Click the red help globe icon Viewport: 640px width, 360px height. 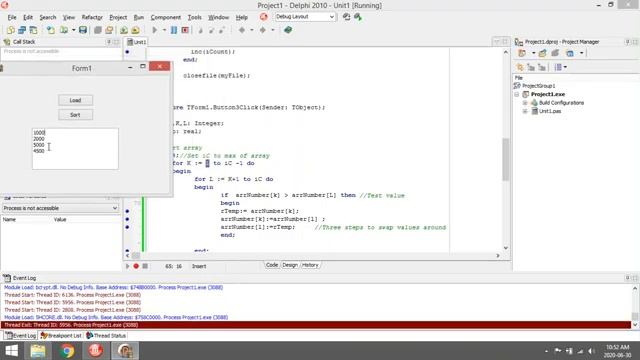[264, 17]
